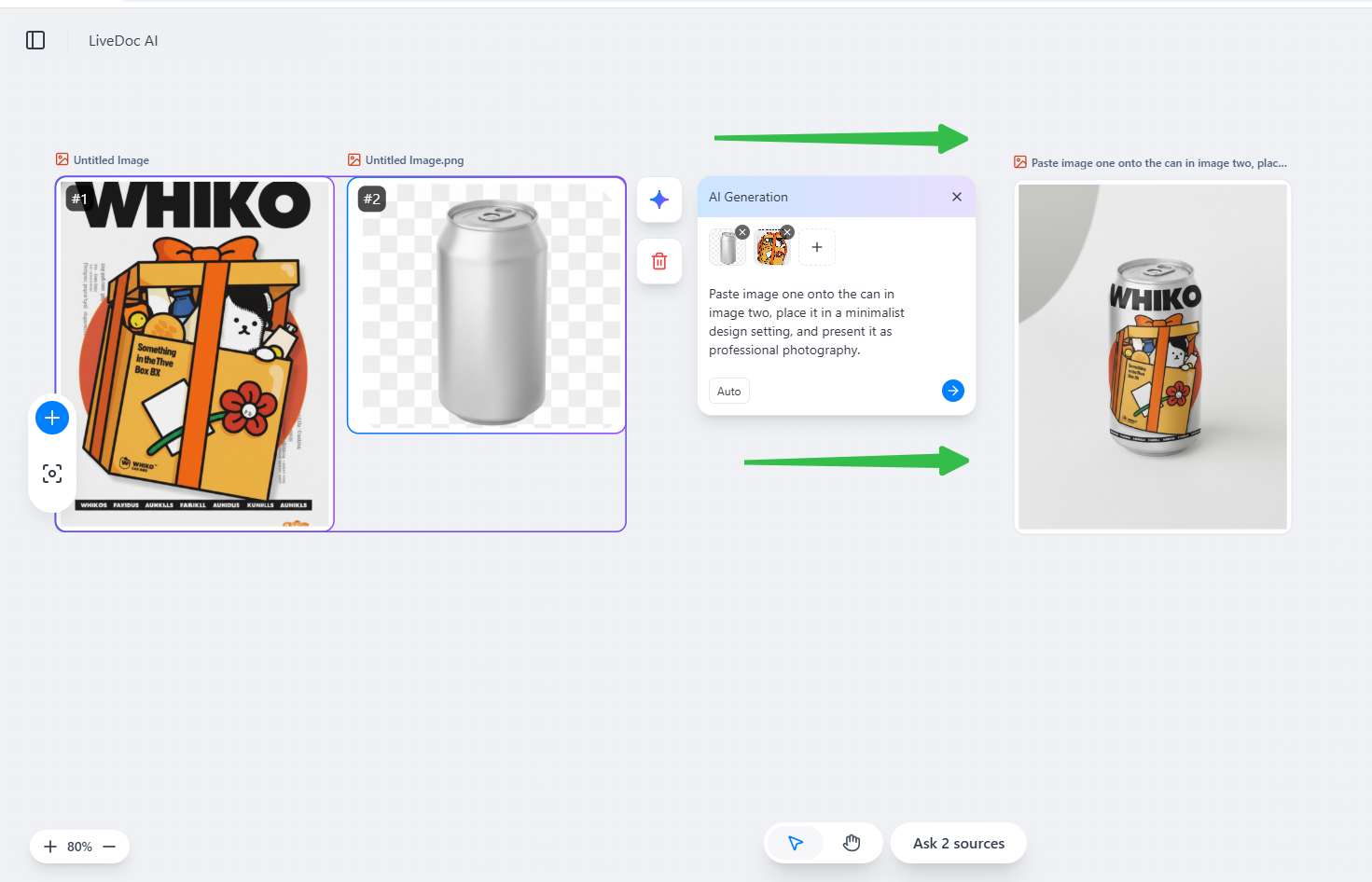Open the Auto mode dropdown

[x=728, y=391]
